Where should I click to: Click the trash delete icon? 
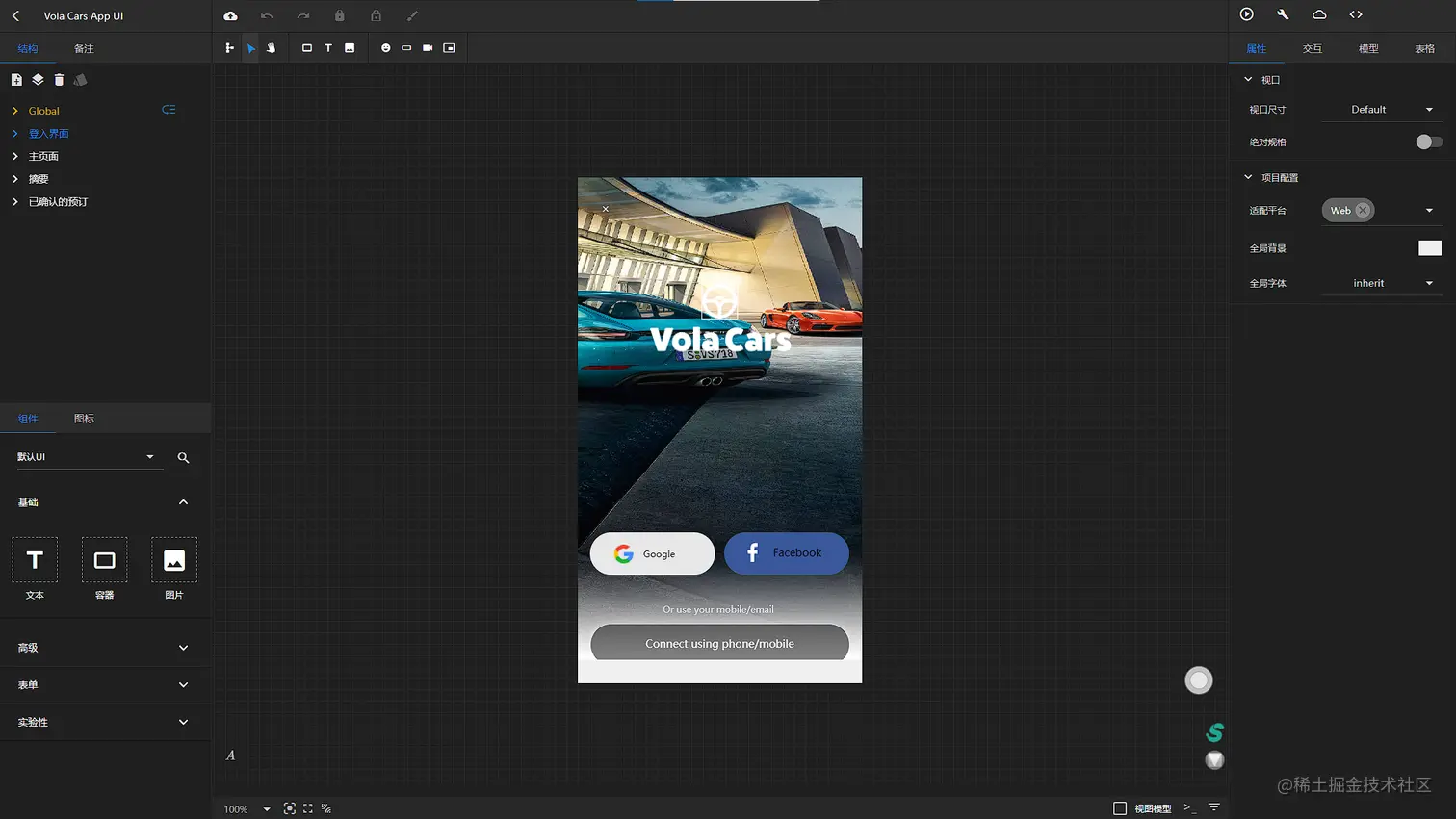point(59,80)
